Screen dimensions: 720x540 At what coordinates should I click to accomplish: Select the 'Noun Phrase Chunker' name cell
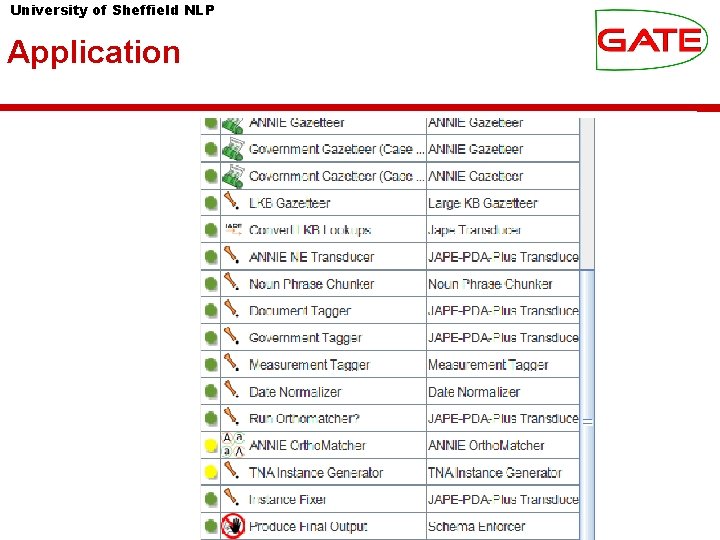coord(324,284)
